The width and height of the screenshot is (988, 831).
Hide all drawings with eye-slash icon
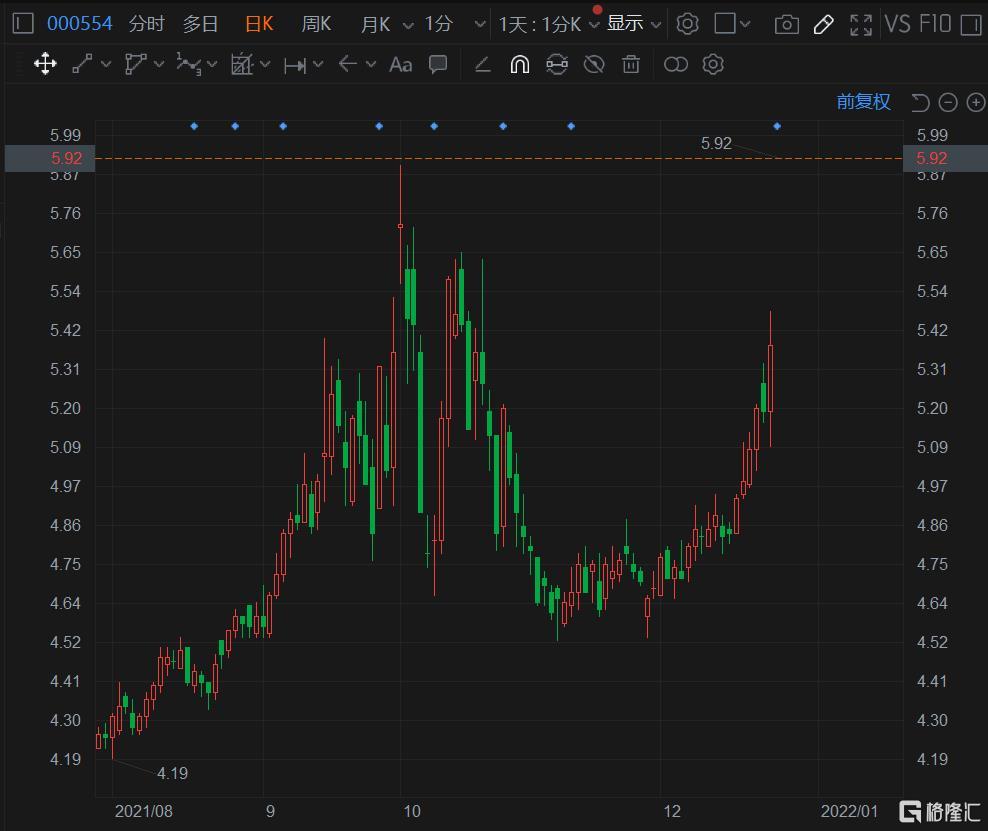[x=594, y=64]
